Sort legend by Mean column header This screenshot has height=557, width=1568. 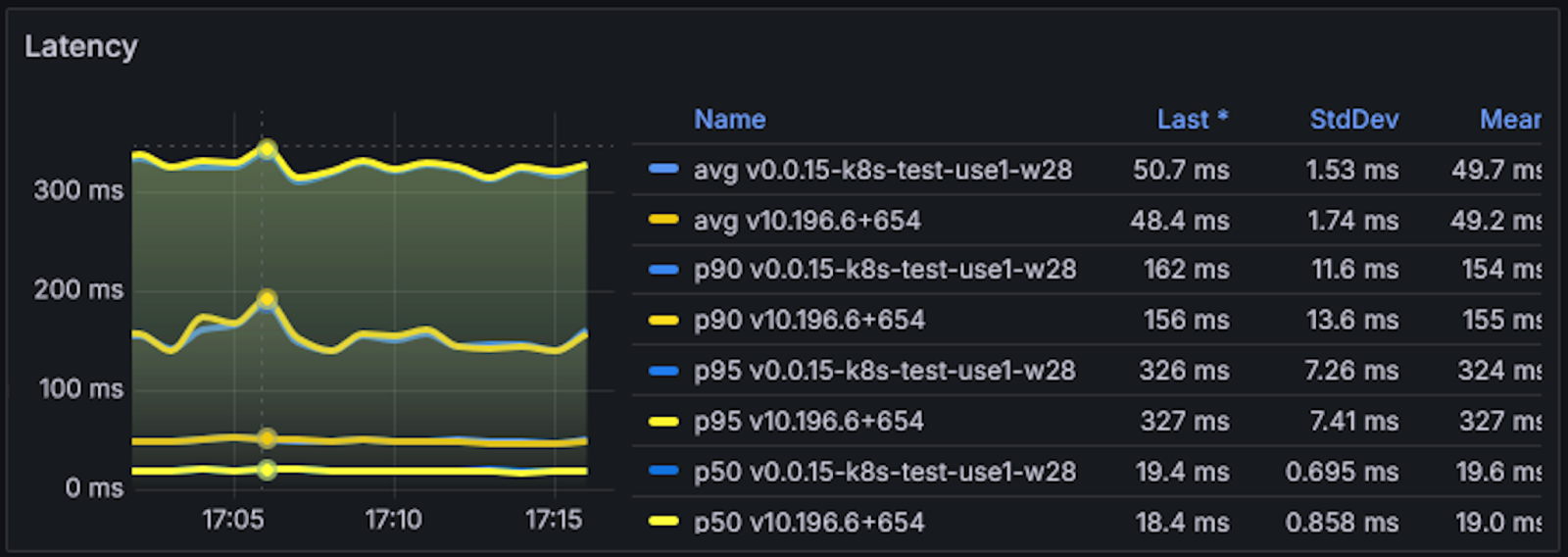[x=1509, y=120]
